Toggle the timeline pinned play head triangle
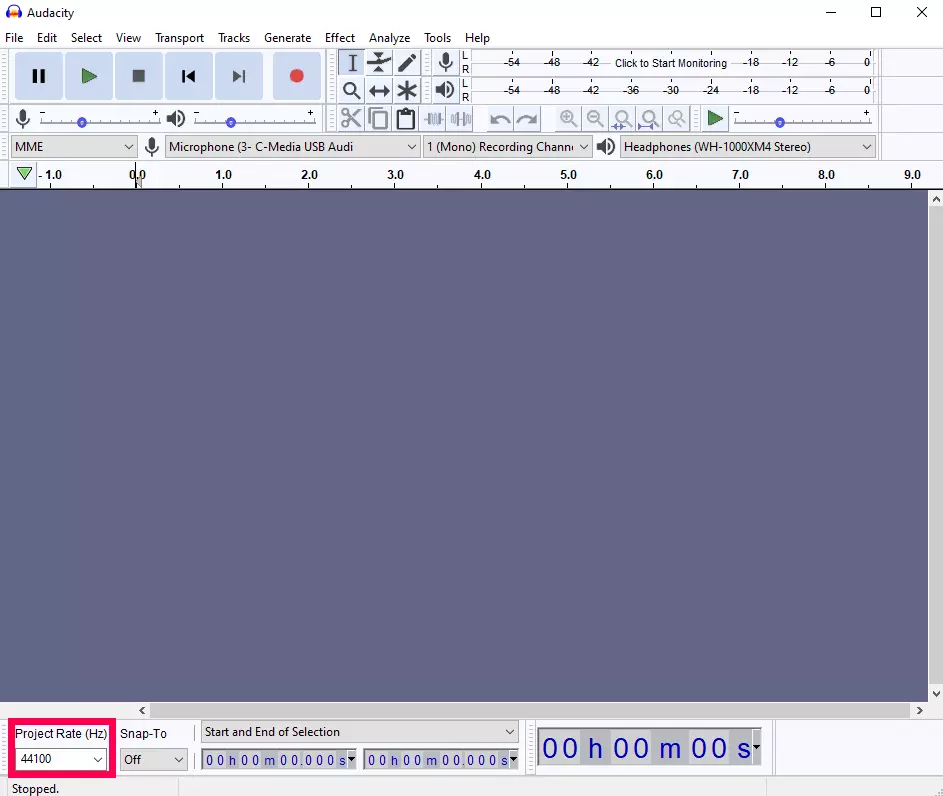This screenshot has height=796, width=943. point(24,174)
